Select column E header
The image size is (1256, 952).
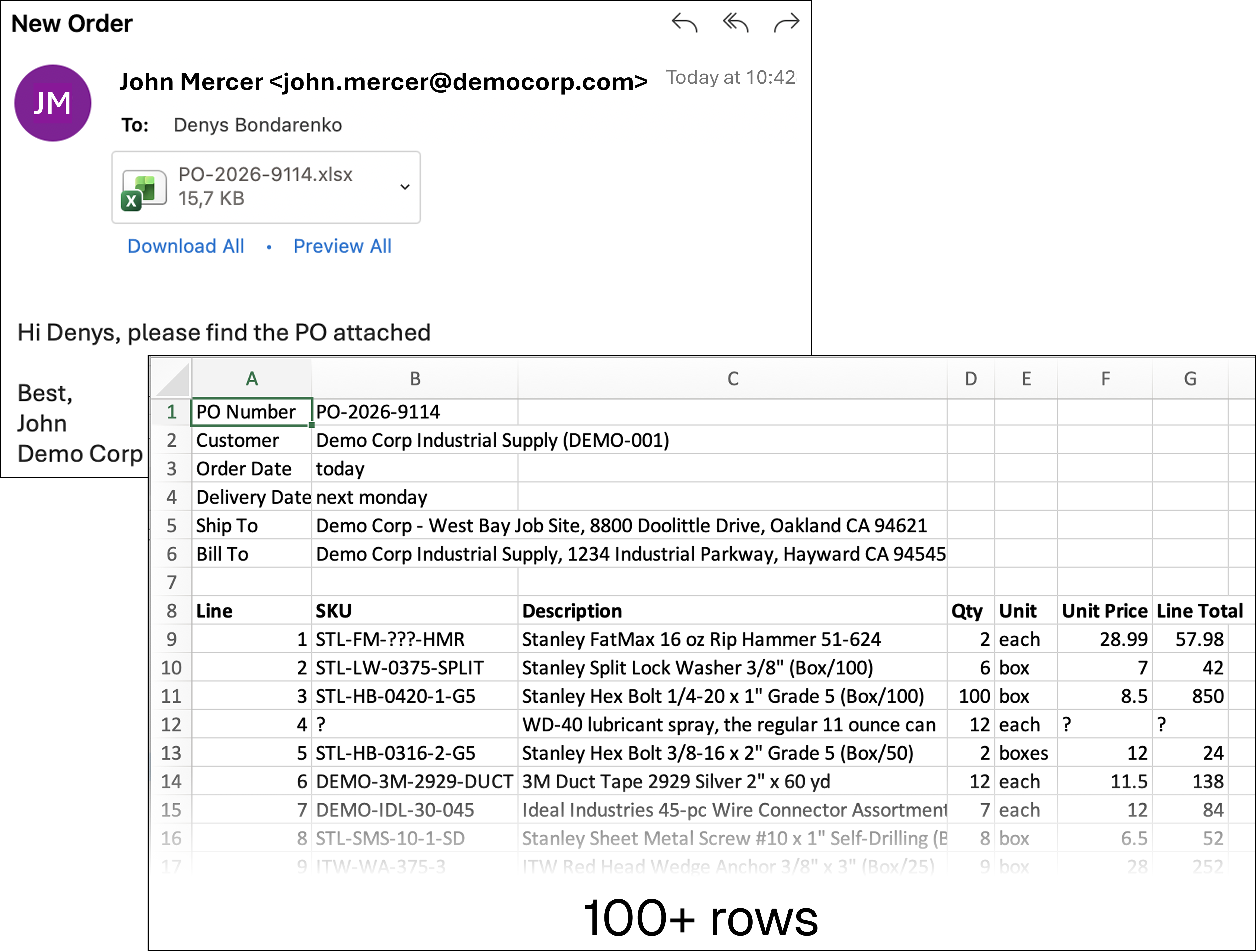pos(1026,379)
